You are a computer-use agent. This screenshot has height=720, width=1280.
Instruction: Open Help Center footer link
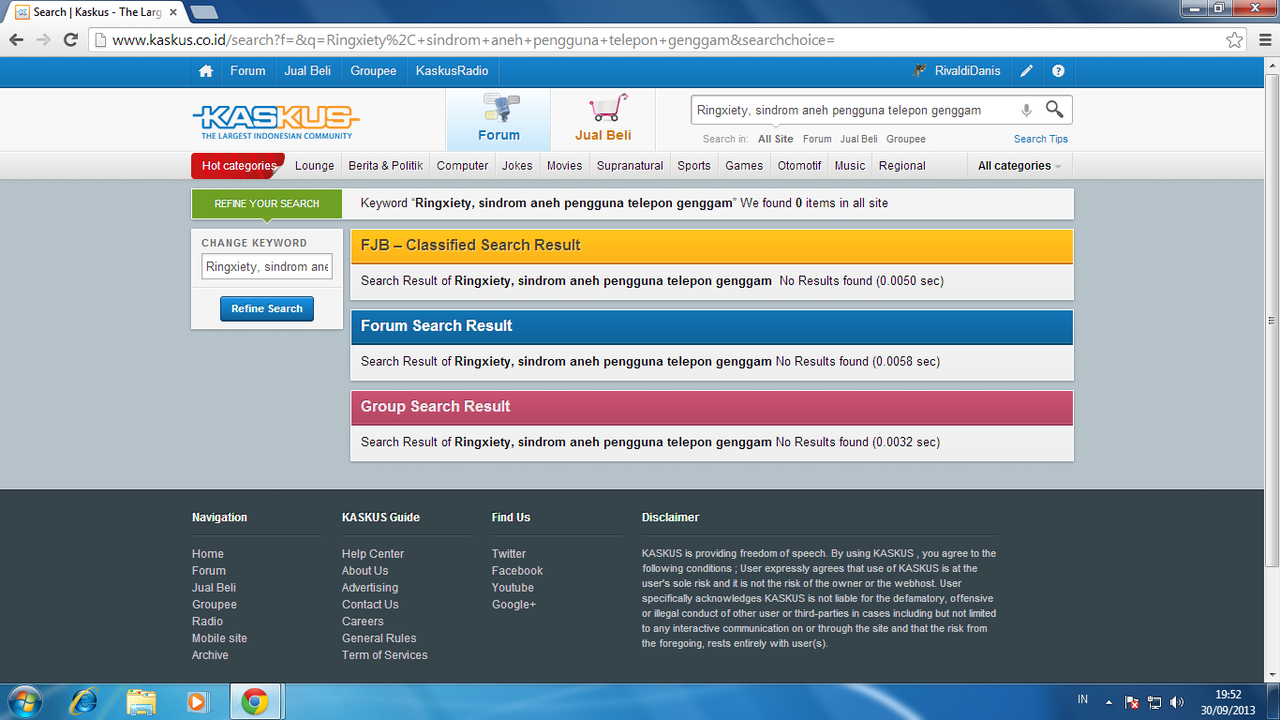point(373,554)
